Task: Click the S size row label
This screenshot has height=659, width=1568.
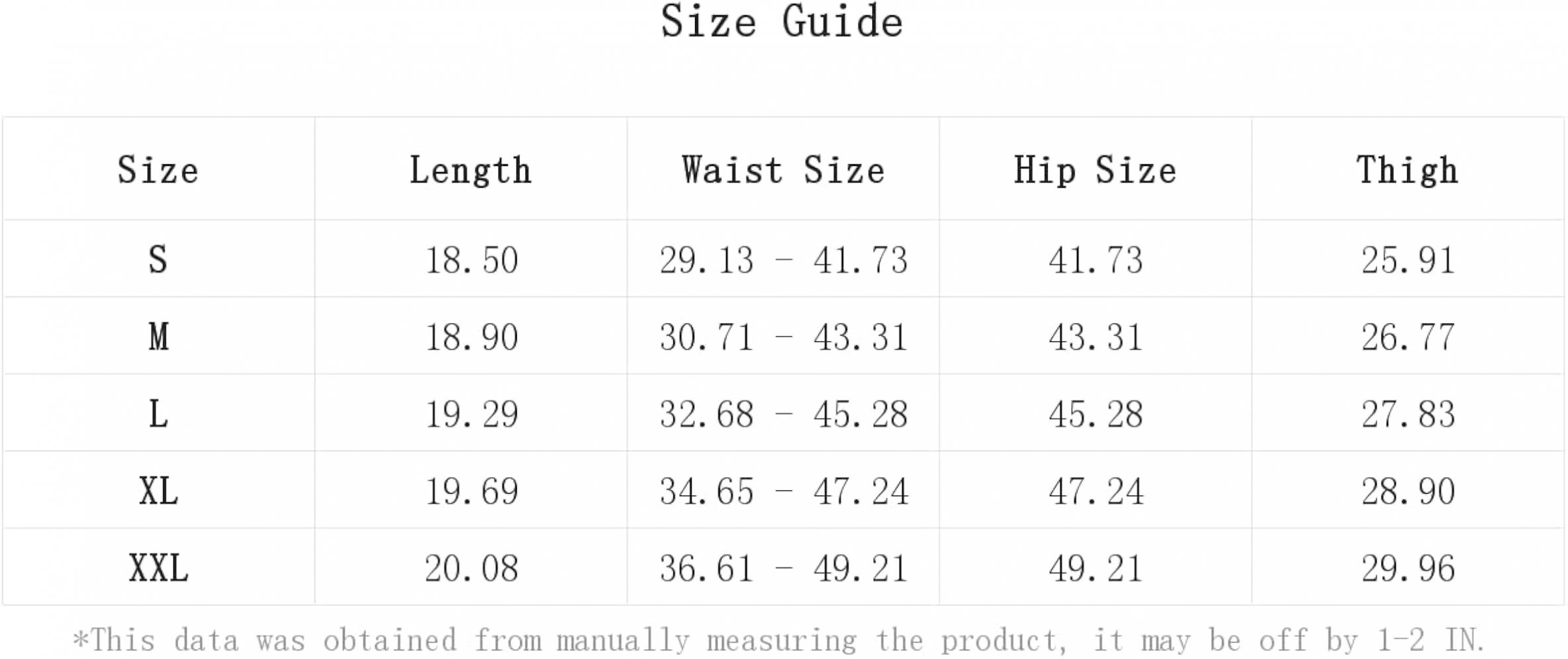Action: tap(158, 259)
